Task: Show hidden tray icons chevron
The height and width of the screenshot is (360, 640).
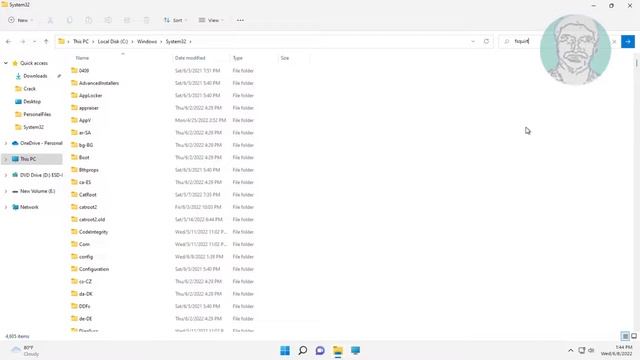Action: (x=571, y=351)
